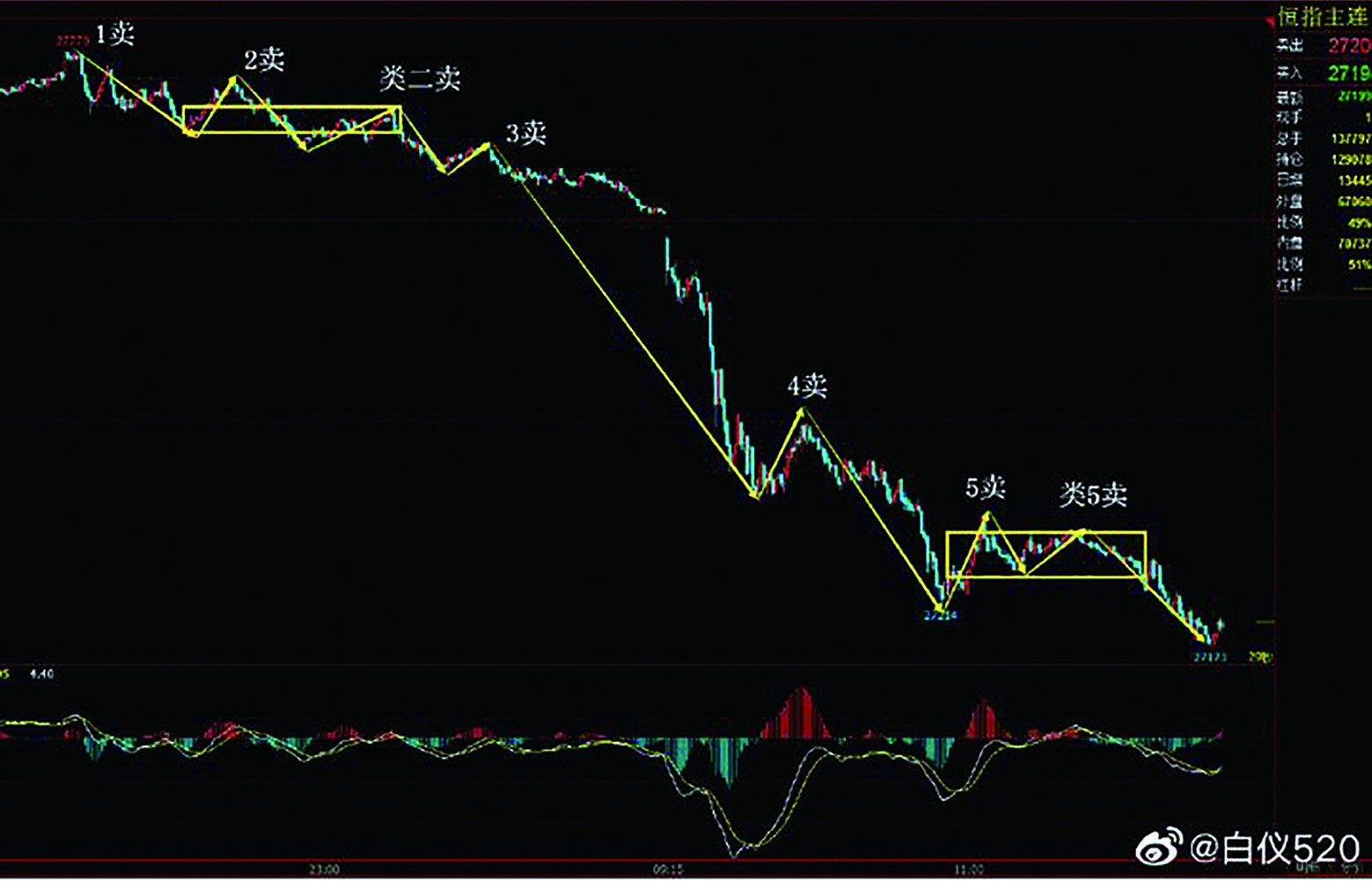The image size is (1372, 881).
Task: Select the 1卖 annotation label
Action: 114,34
